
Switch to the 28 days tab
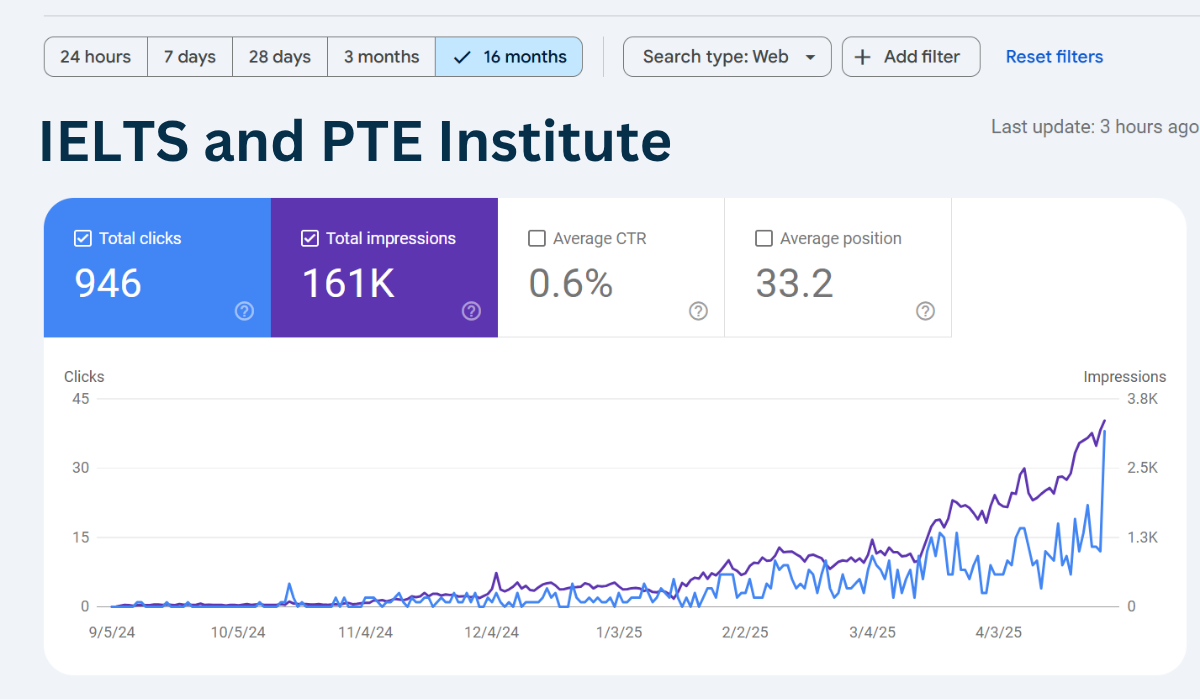click(279, 56)
